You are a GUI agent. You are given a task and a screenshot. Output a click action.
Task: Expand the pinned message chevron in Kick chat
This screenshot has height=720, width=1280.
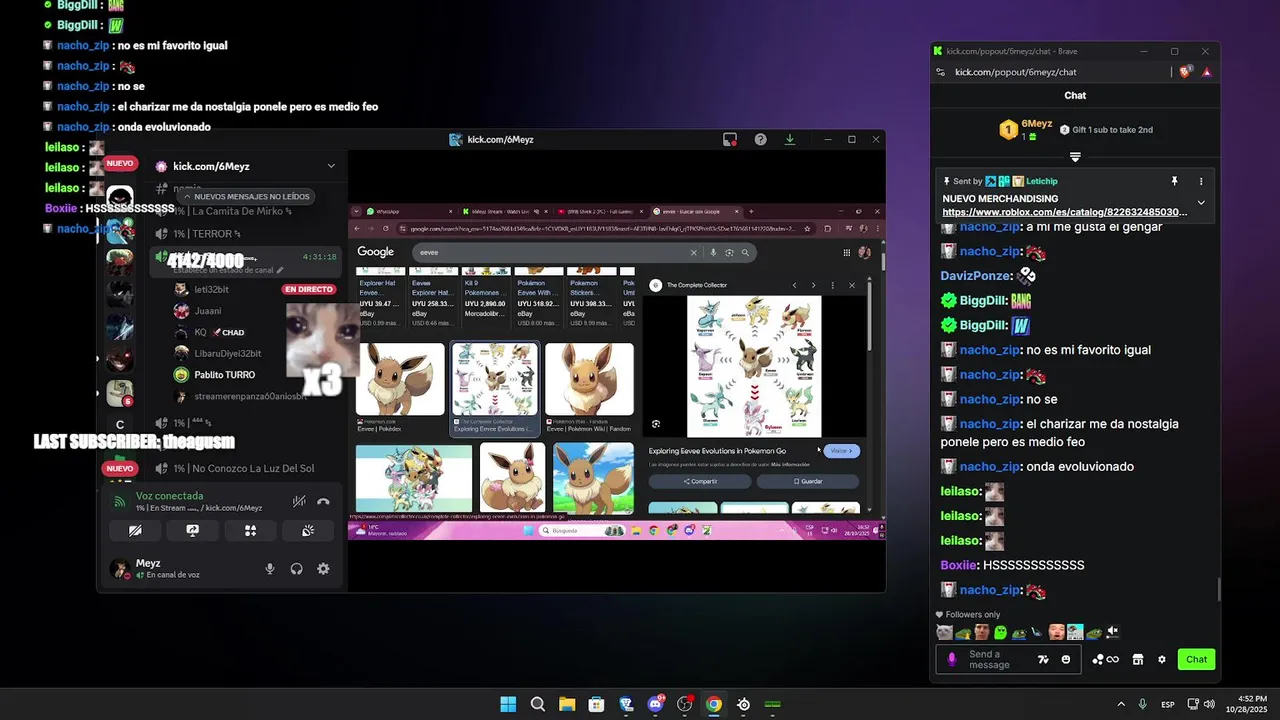(1201, 203)
